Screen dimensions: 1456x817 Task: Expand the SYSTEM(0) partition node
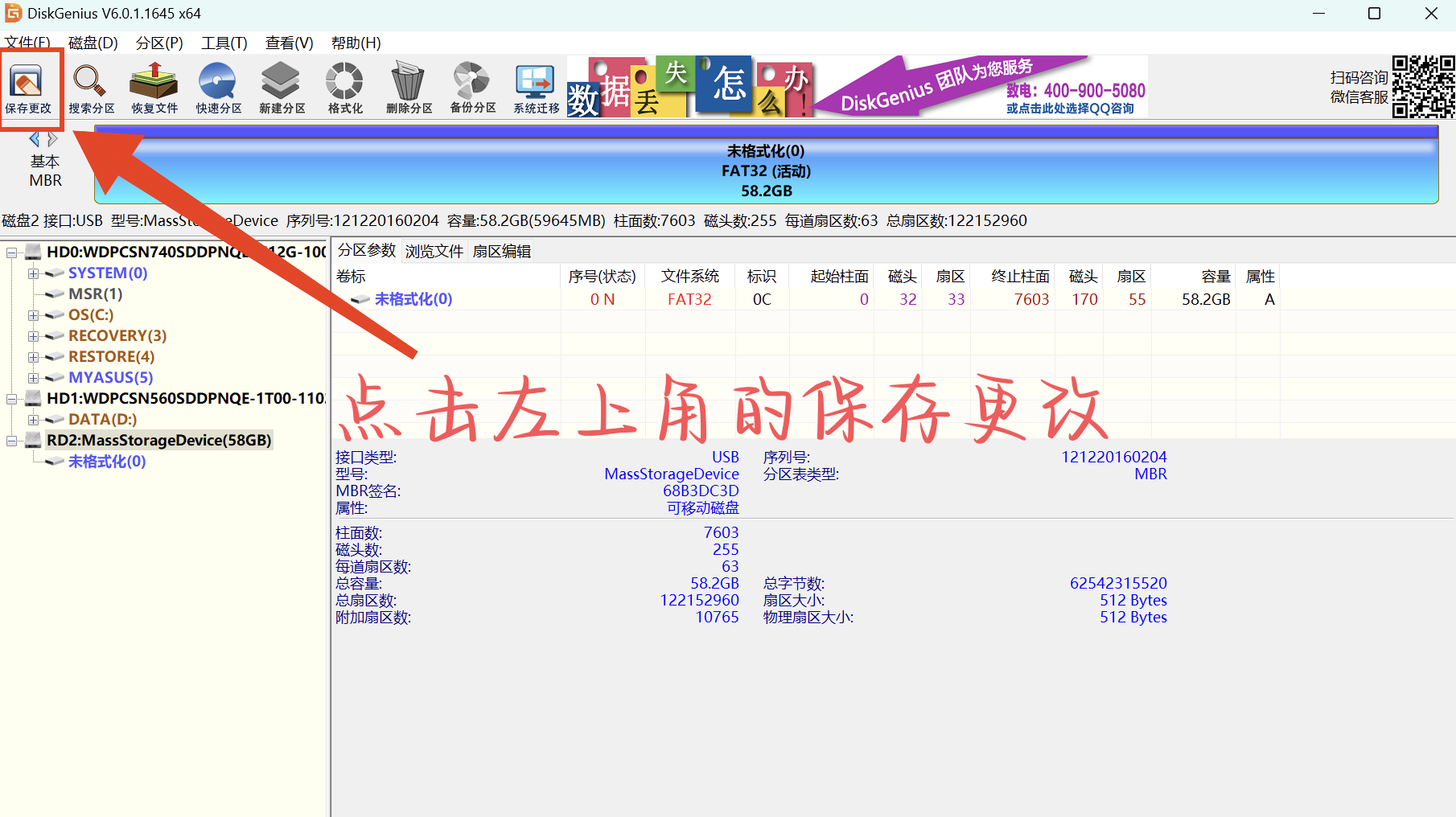pyautogui.click(x=33, y=273)
